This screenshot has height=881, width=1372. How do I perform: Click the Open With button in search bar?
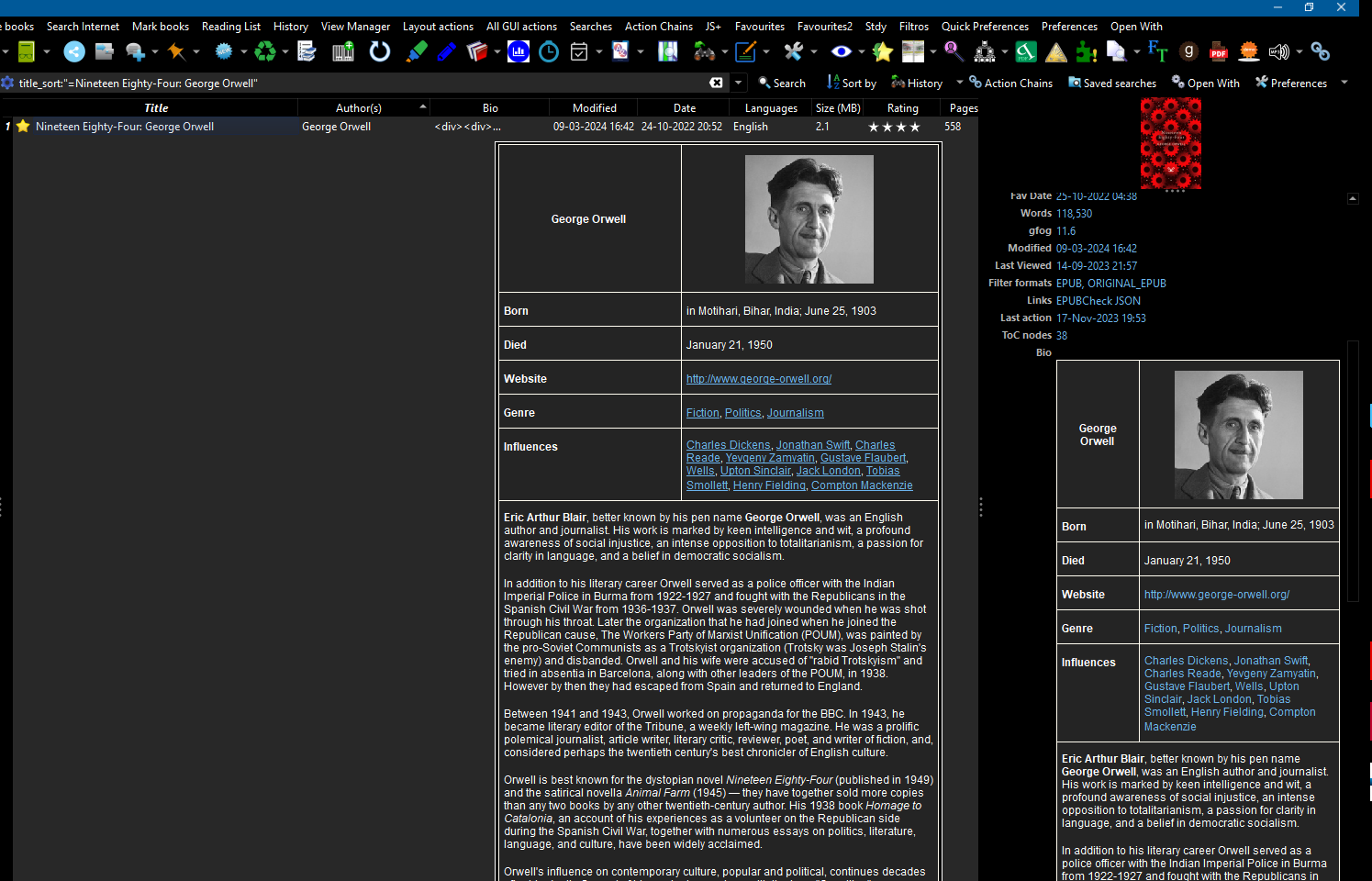(1206, 83)
